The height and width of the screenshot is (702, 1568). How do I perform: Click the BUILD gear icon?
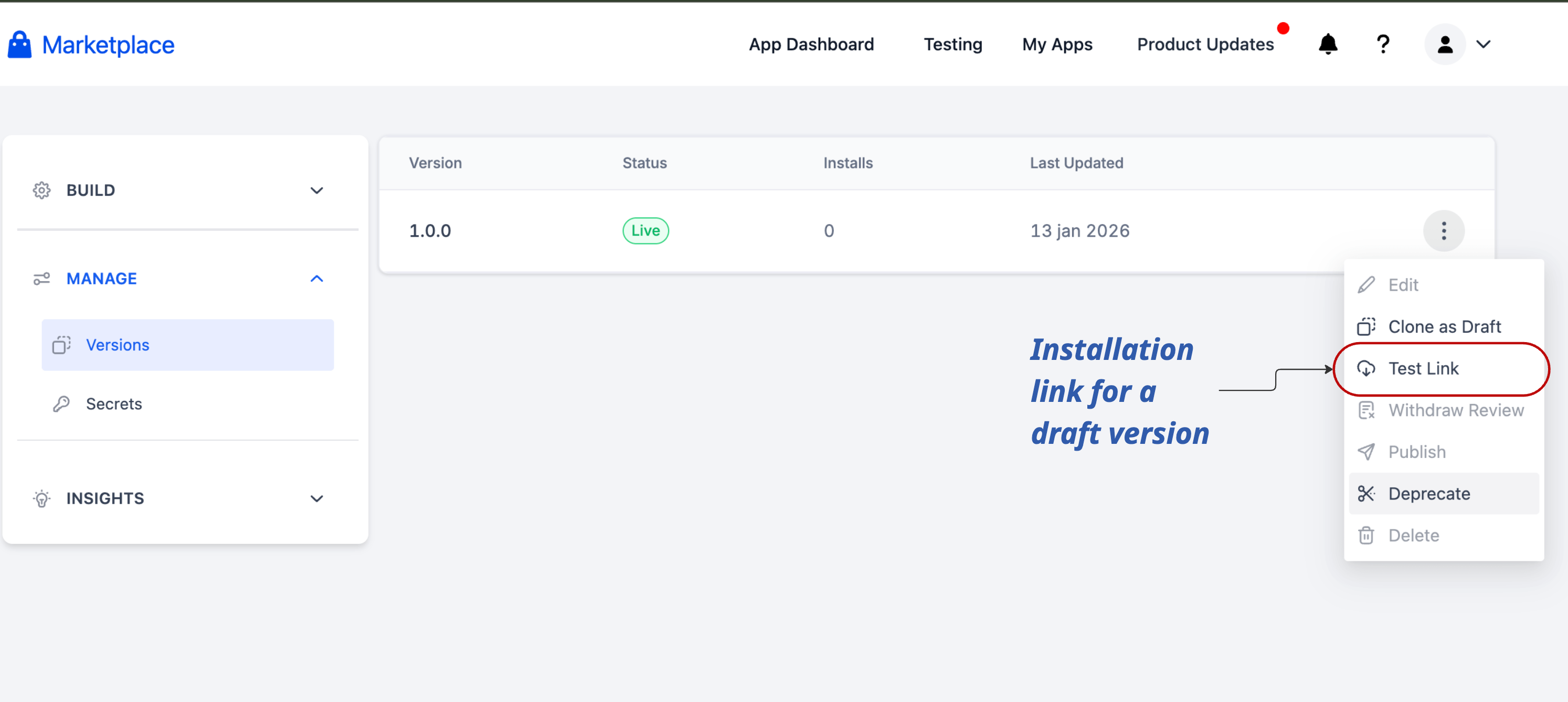click(41, 190)
